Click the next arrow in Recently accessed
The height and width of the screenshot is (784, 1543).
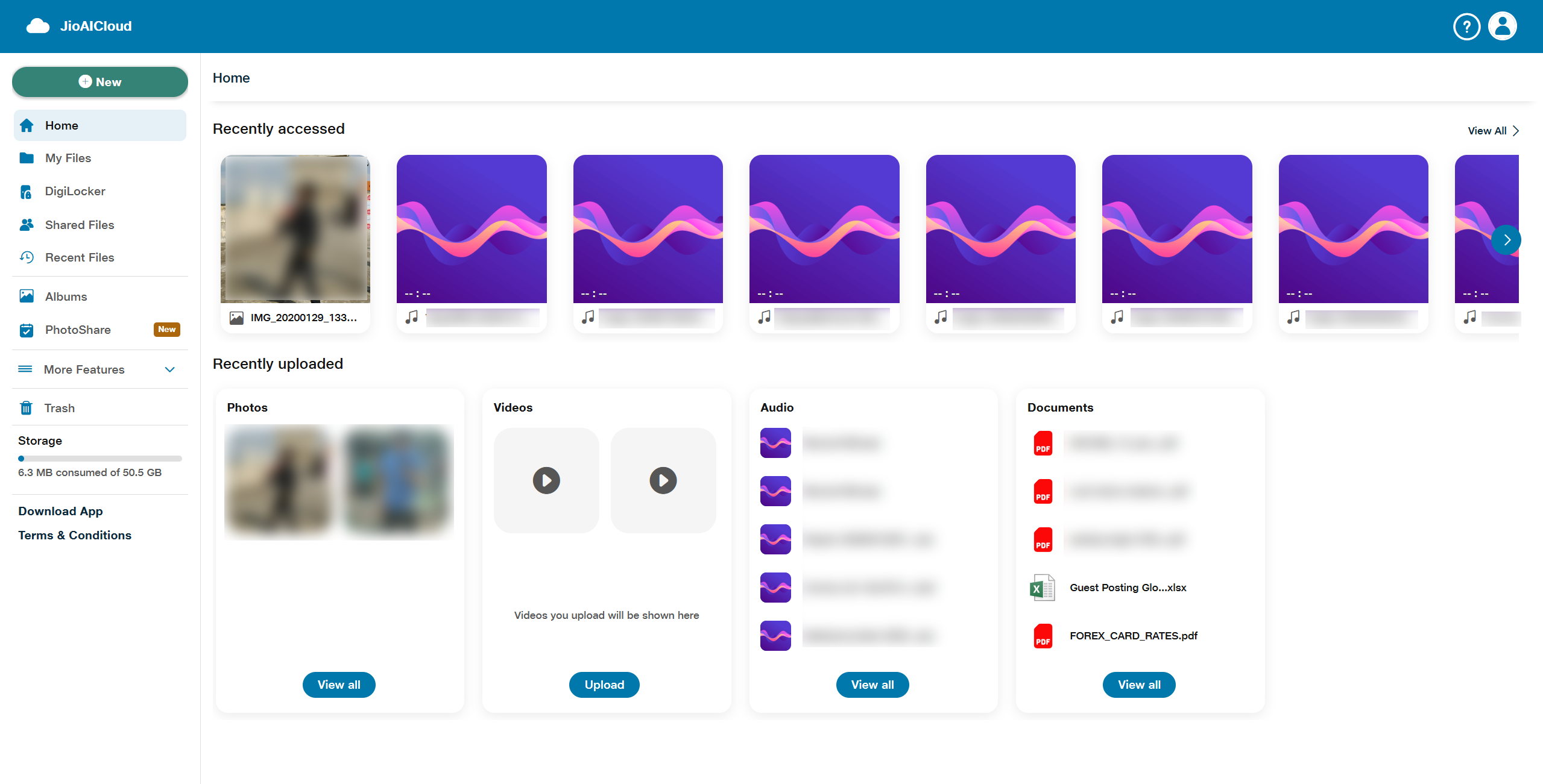point(1506,240)
